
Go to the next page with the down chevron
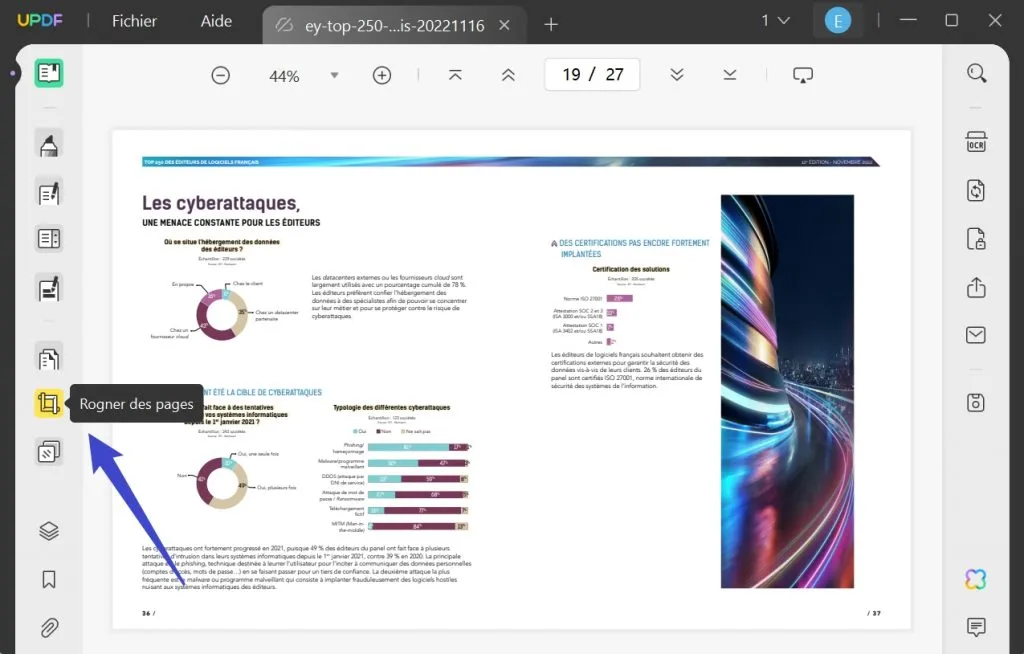tap(677, 74)
